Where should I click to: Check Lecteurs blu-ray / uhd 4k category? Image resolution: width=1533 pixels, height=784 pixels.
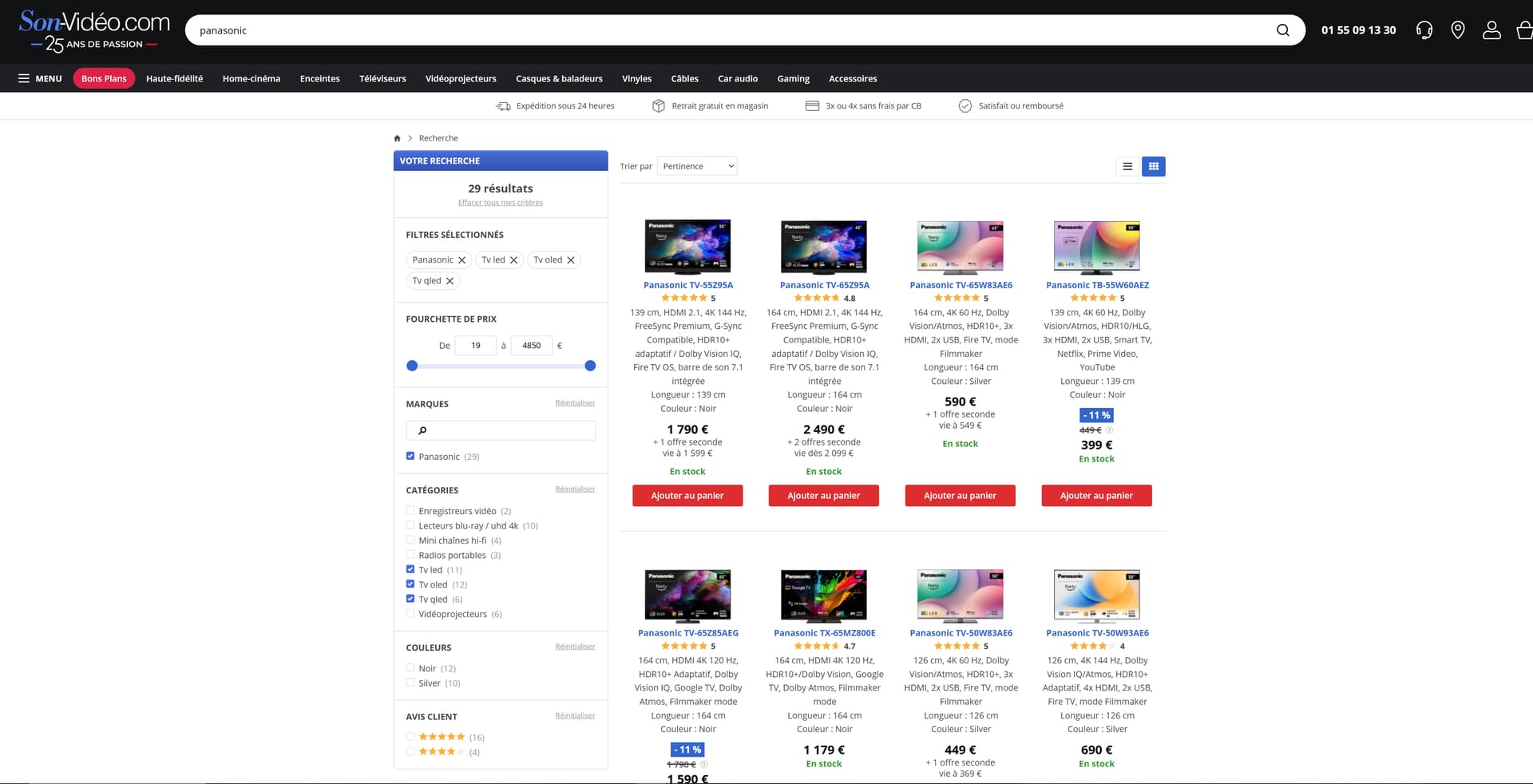click(x=410, y=525)
